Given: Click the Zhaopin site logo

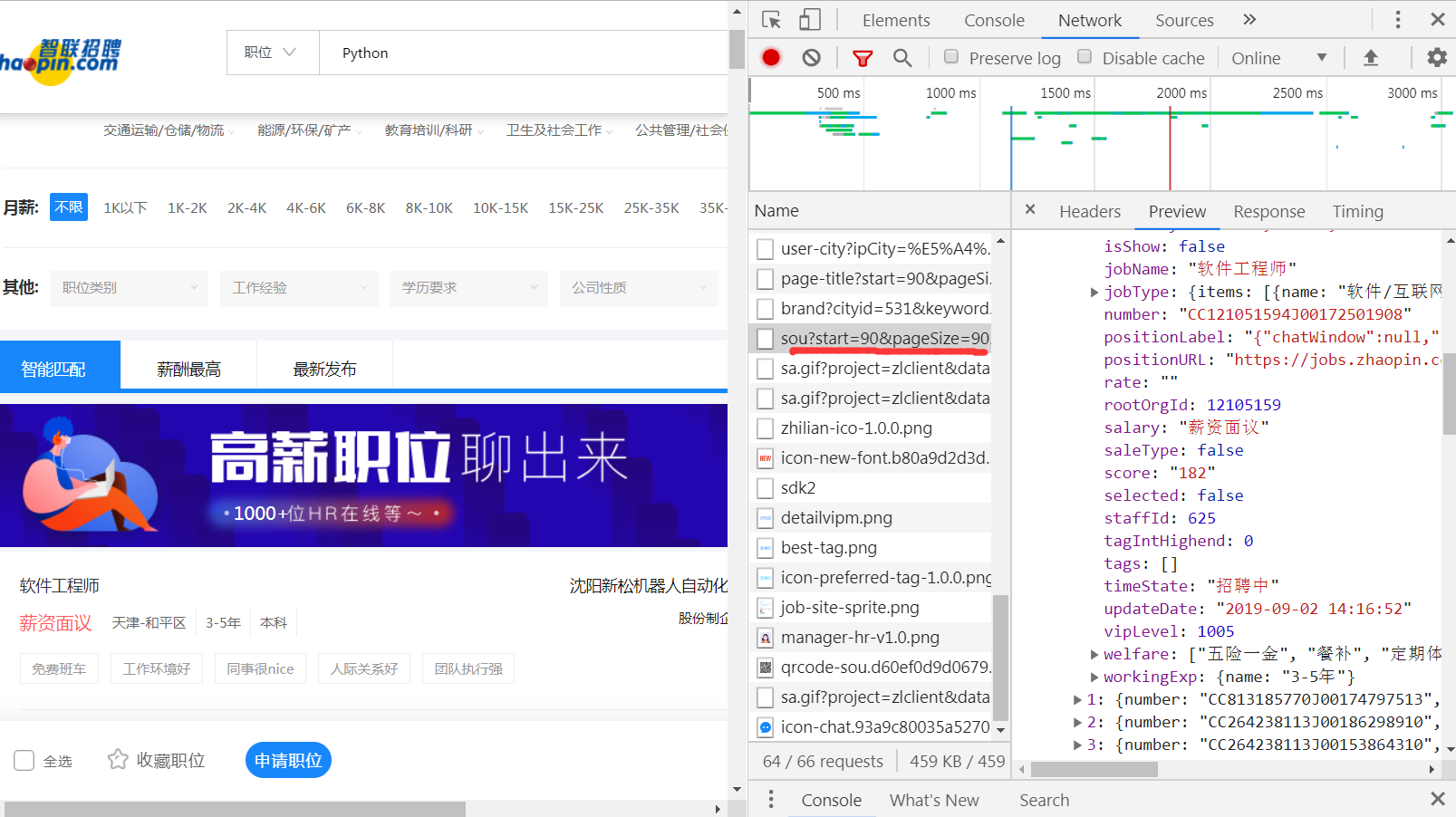Looking at the screenshot, I should [x=61, y=61].
